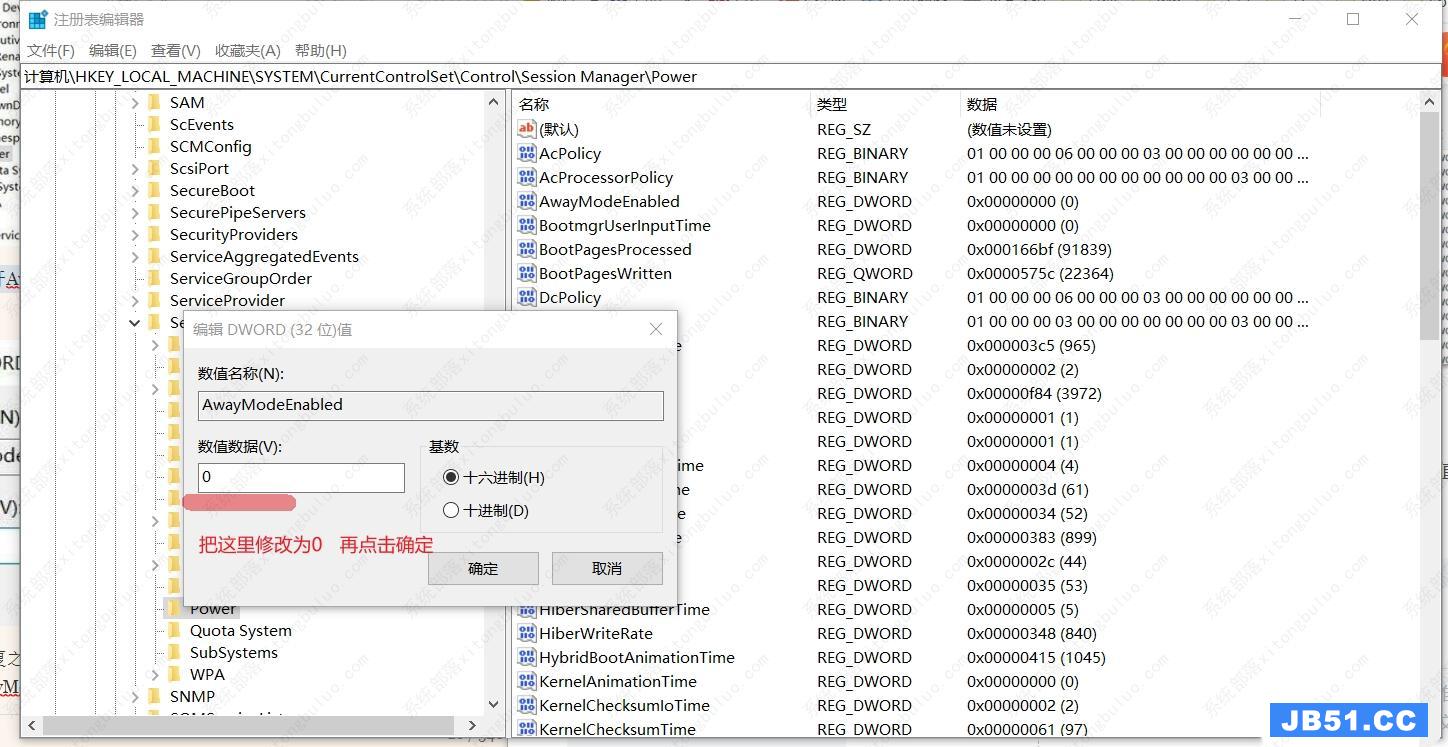The width and height of the screenshot is (1448, 747).
Task: Click the BootPagesWritten value icon
Action: 527,273
